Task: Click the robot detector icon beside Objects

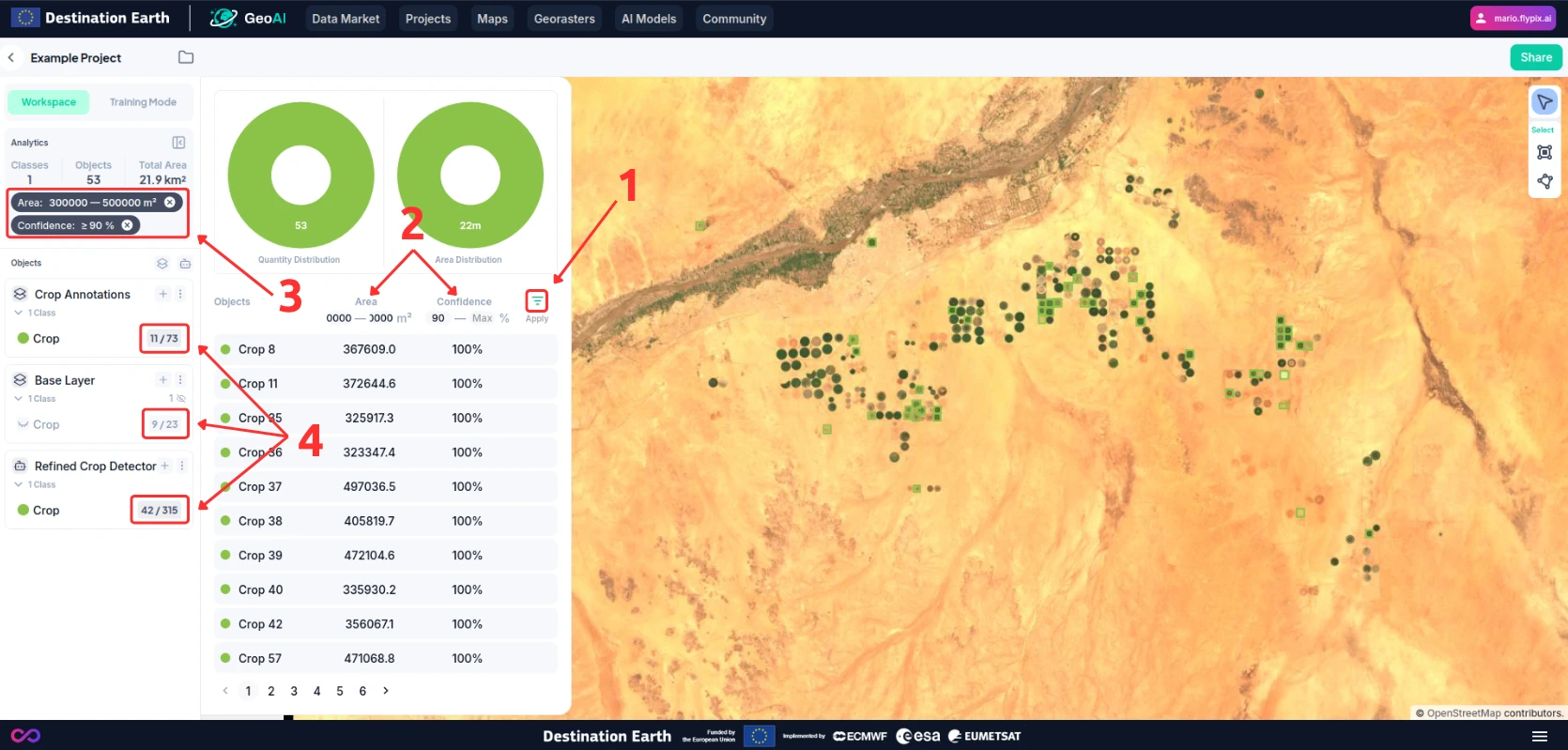Action: tap(185, 264)
